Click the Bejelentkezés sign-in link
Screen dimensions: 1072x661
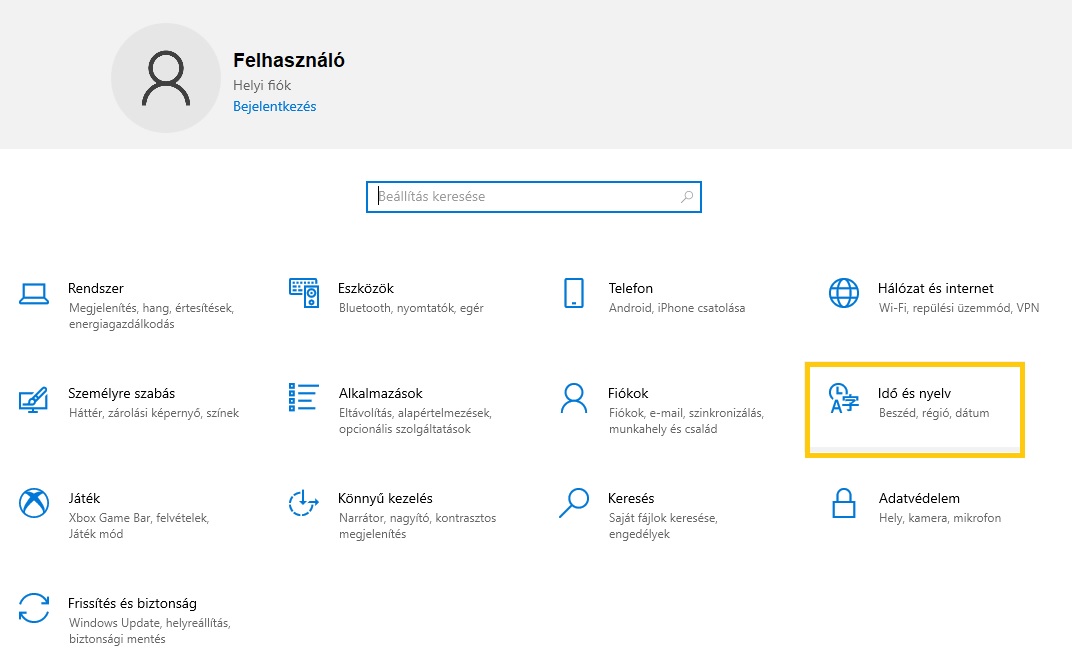(x=274, y=106)
